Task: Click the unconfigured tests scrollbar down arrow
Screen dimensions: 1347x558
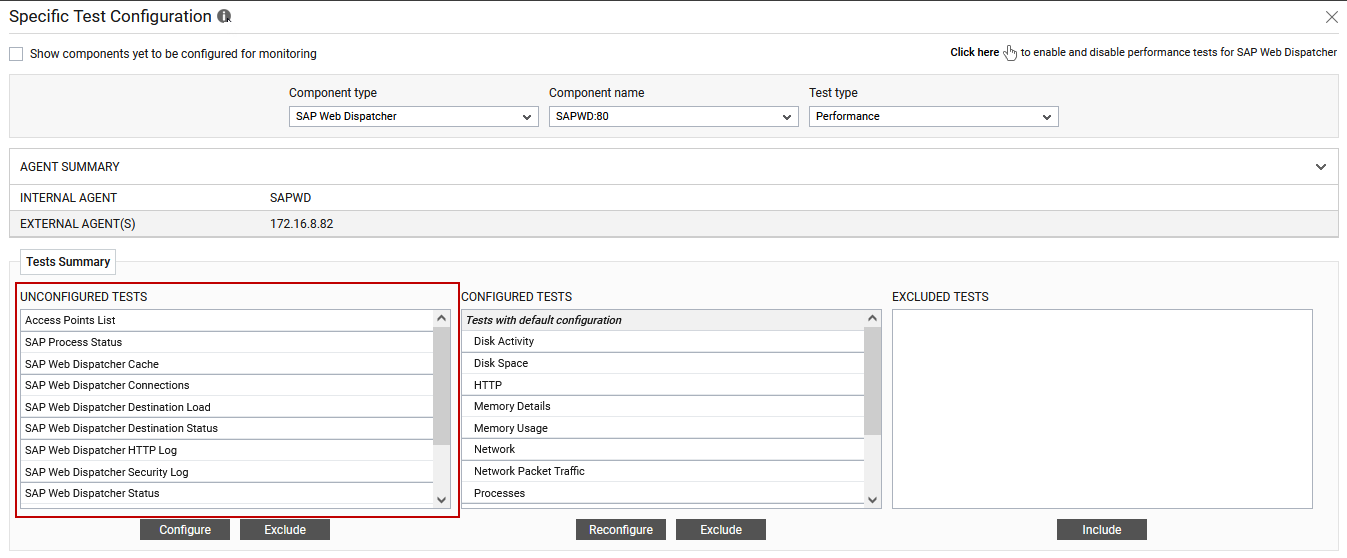Action: [x=442, y=499]
